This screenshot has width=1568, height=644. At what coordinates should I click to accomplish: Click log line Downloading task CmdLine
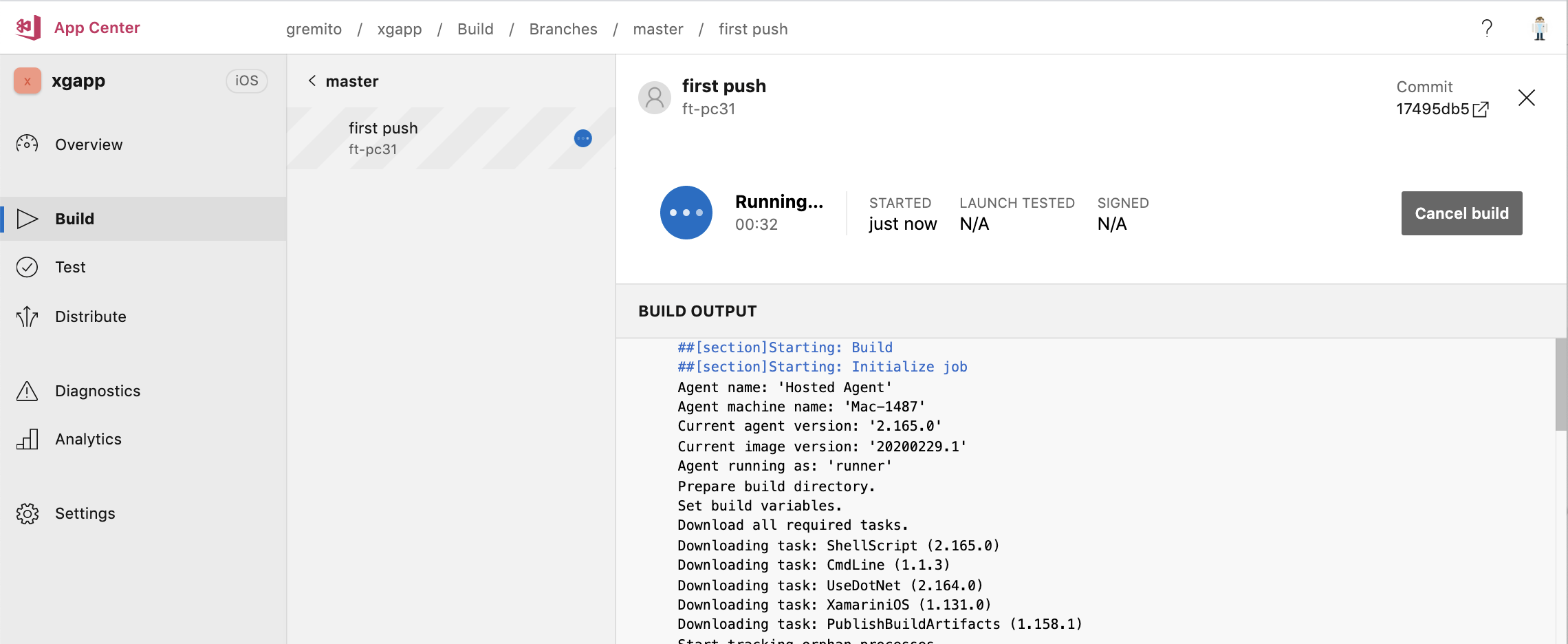coord(814,565)
